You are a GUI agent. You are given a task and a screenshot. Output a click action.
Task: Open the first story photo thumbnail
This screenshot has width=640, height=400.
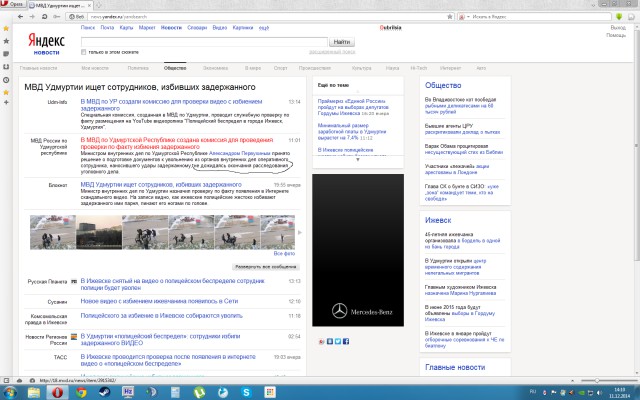pos(53,232)
